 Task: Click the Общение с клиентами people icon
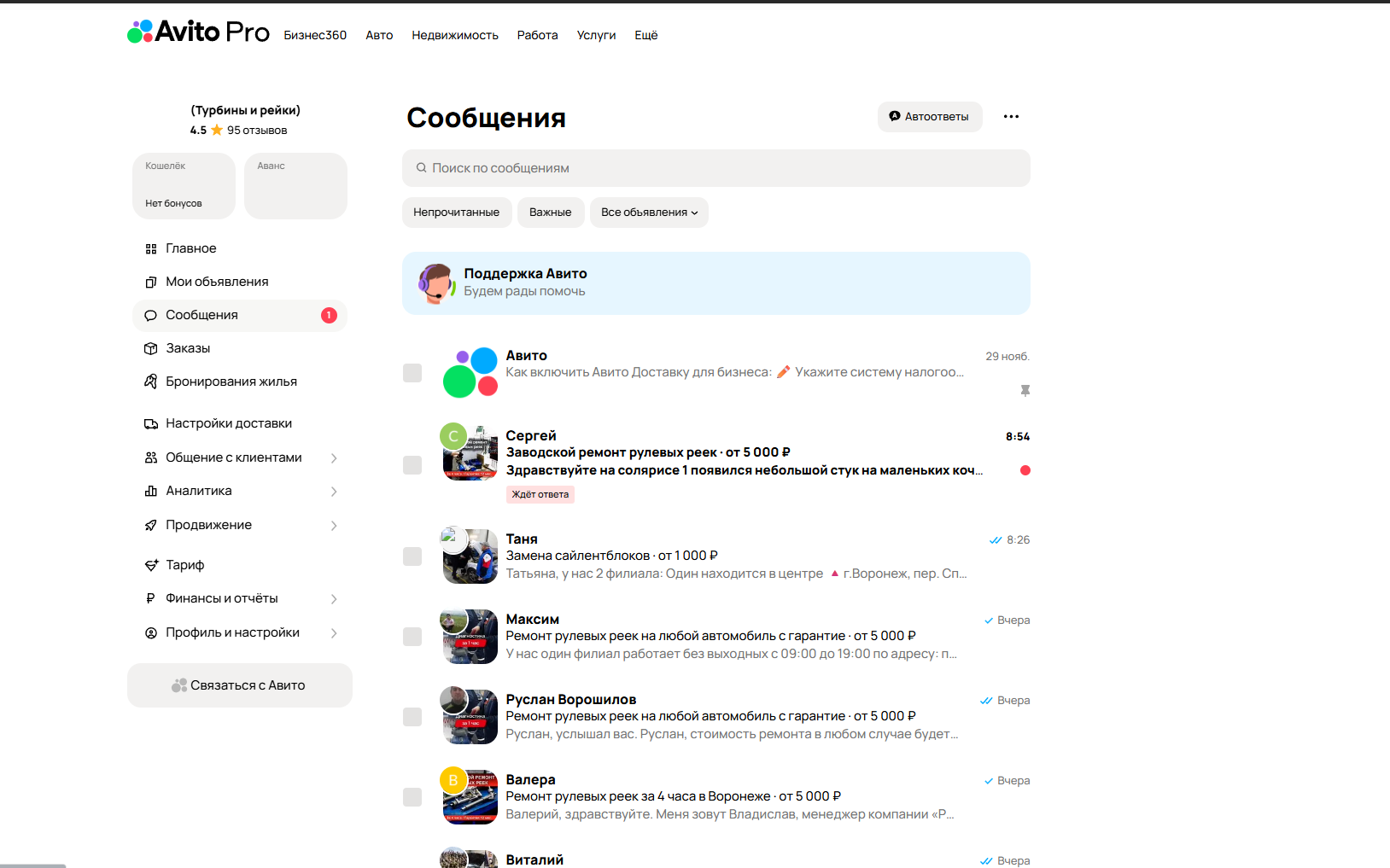(x=151, y=457)
